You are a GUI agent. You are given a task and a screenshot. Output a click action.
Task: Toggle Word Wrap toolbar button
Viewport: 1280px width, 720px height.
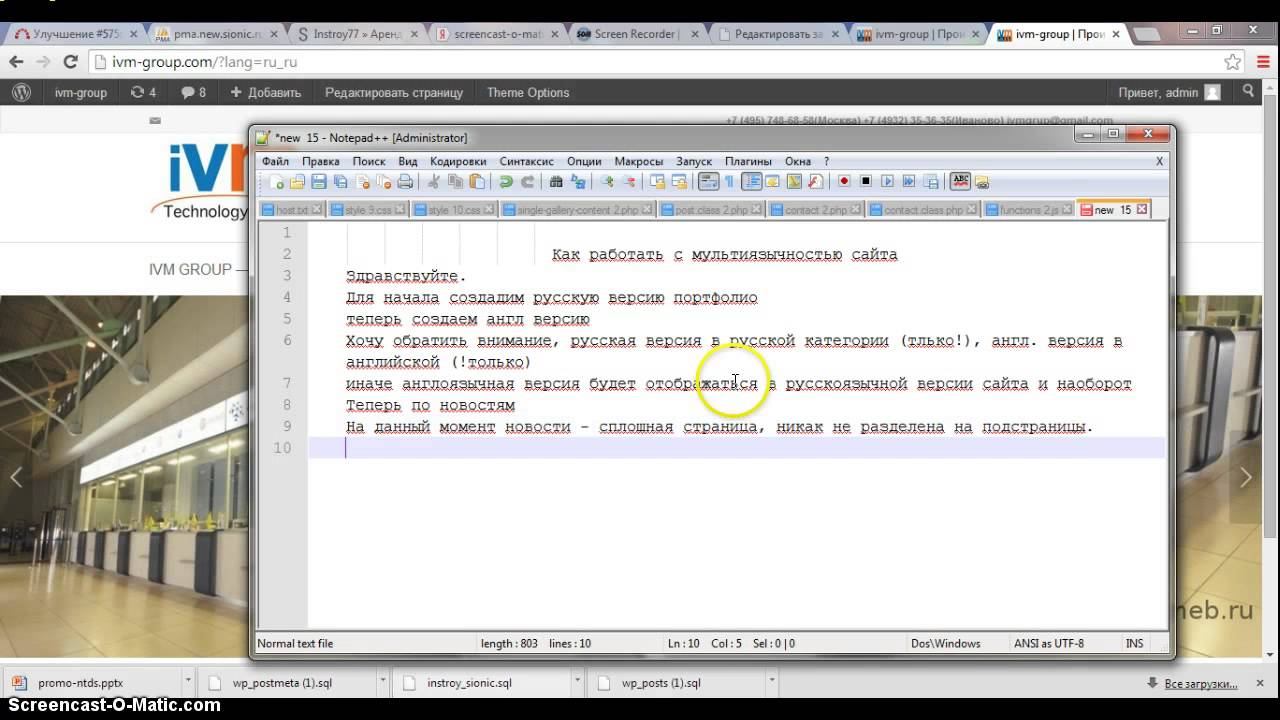pos(708,182)
